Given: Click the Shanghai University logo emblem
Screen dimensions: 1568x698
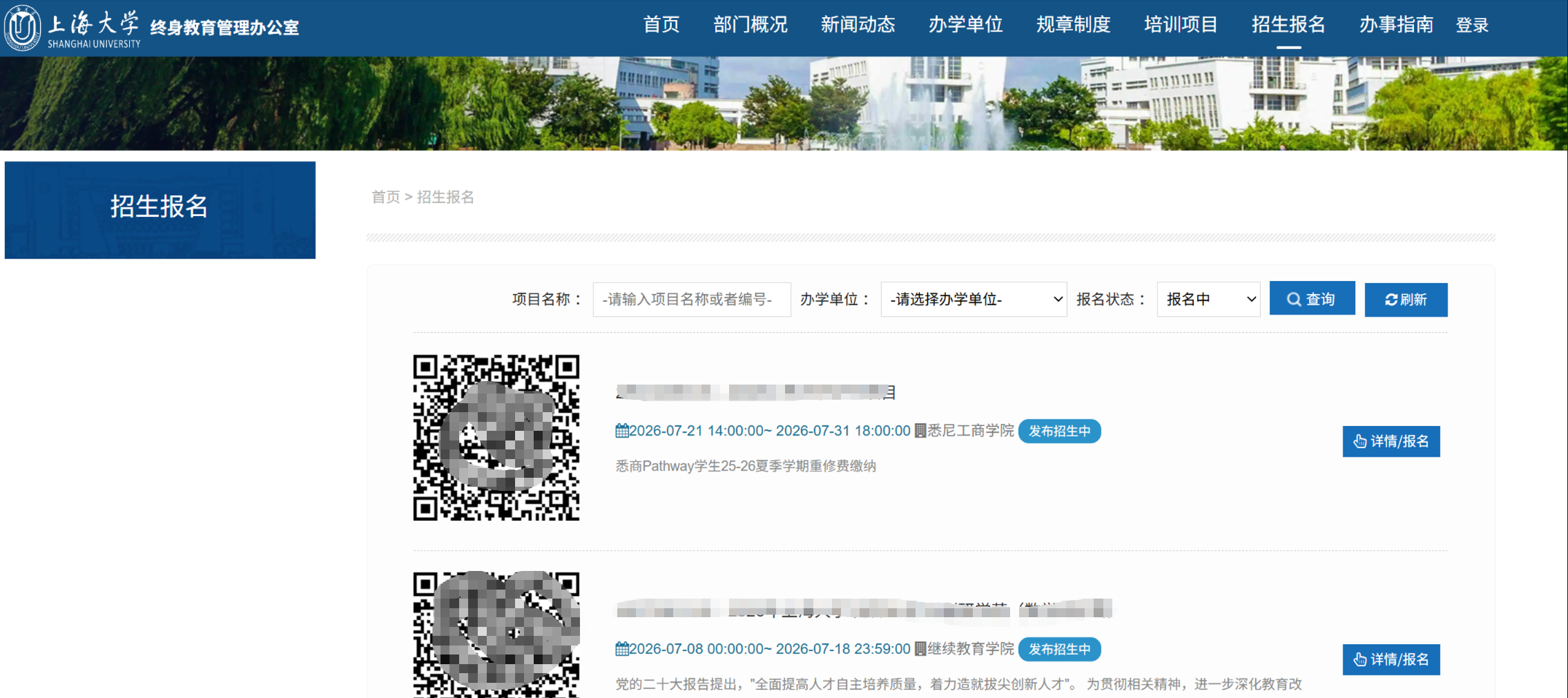Looking at the screenshot, I should [22, 28].
